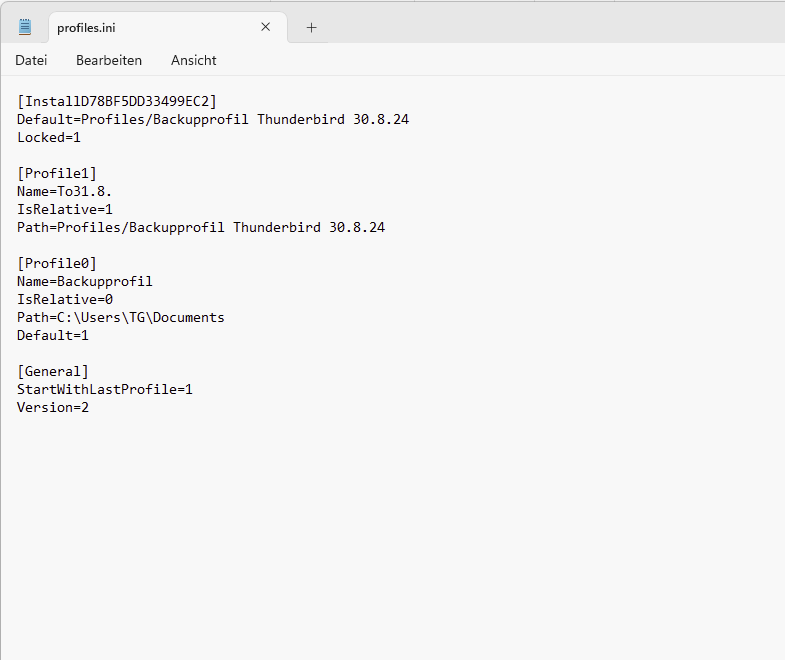Image resolution: width=785 pixels, height=660 pixels.
Task: Open the Datei menu
Action: (31, 60)
